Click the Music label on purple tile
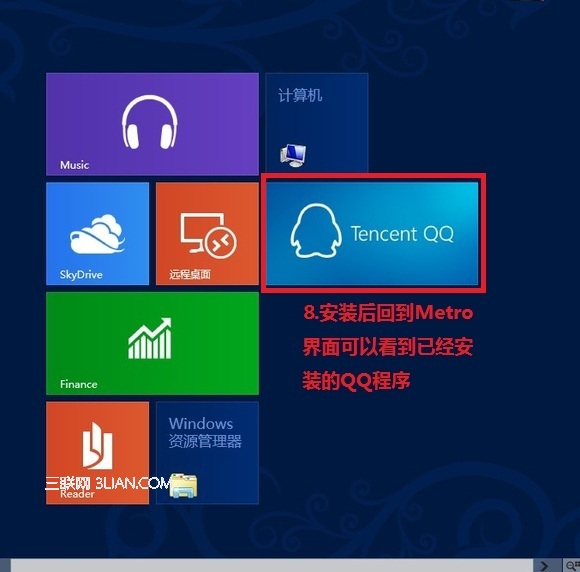 coord(74,165)
